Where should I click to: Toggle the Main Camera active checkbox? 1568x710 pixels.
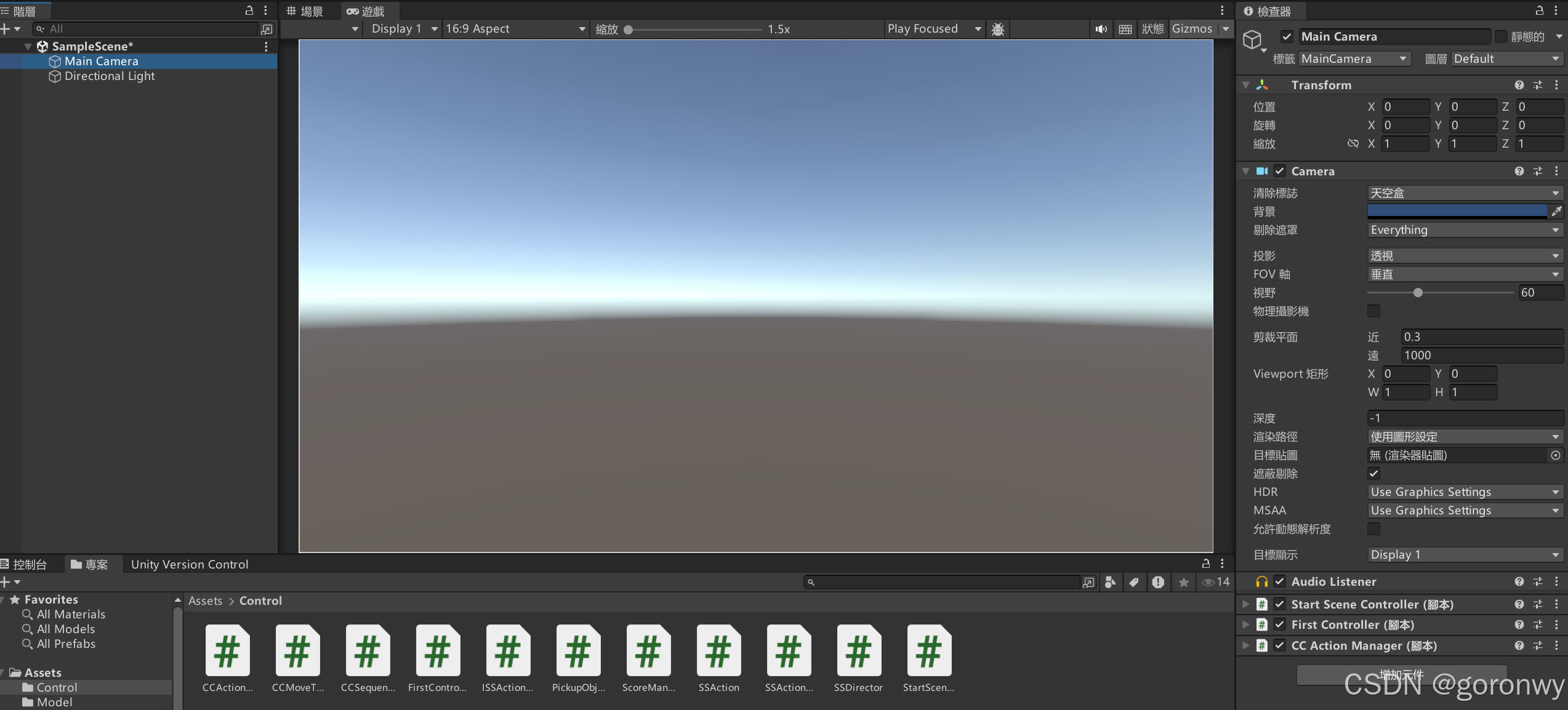click(x=1286, y=36)
